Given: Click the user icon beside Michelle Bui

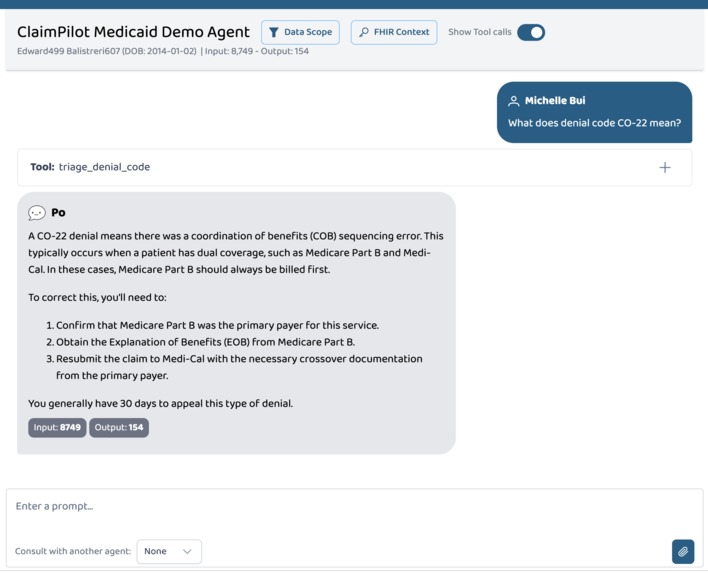Looking at the screenshot, I should tap(513, 101).
